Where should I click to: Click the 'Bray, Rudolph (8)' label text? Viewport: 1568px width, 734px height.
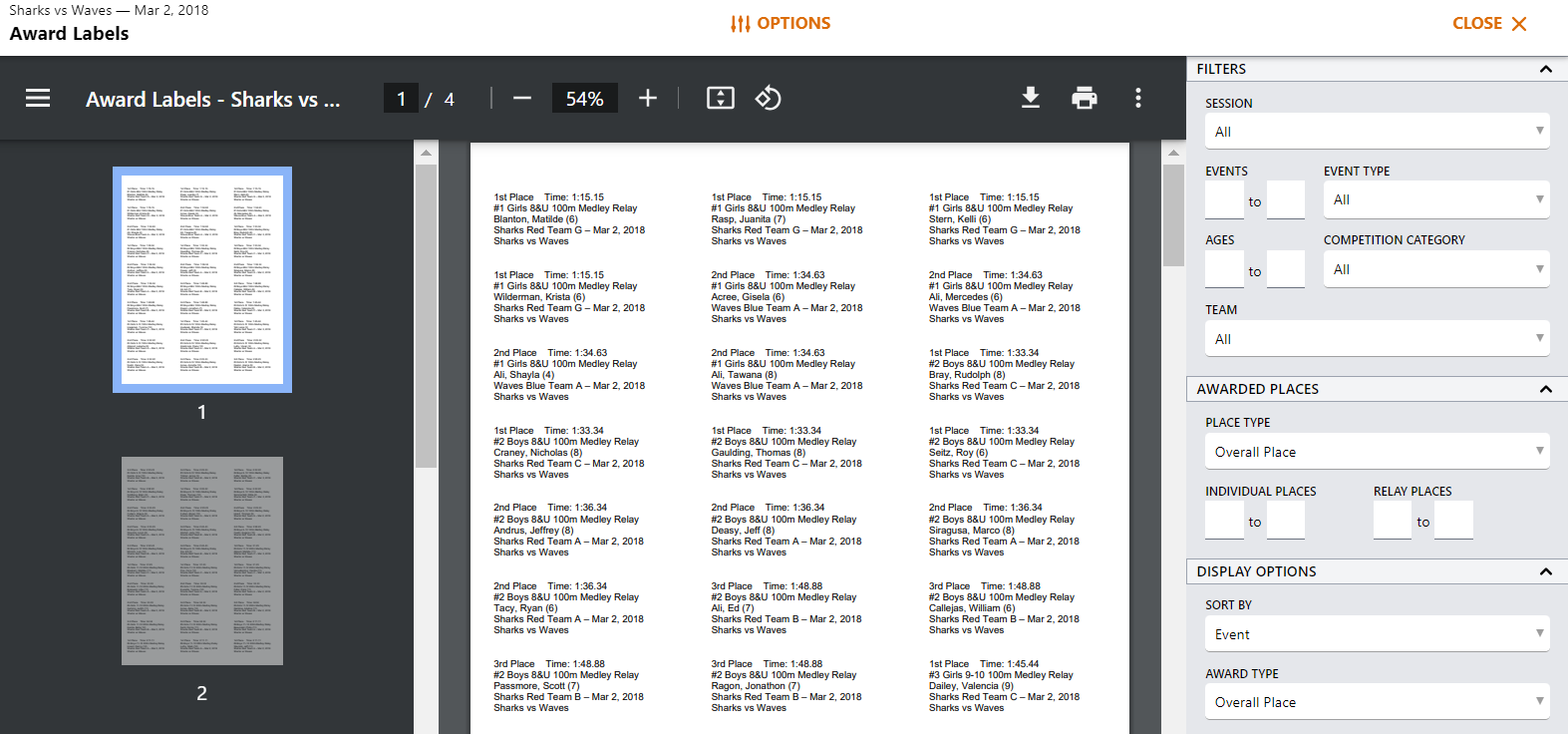point(967,375)
